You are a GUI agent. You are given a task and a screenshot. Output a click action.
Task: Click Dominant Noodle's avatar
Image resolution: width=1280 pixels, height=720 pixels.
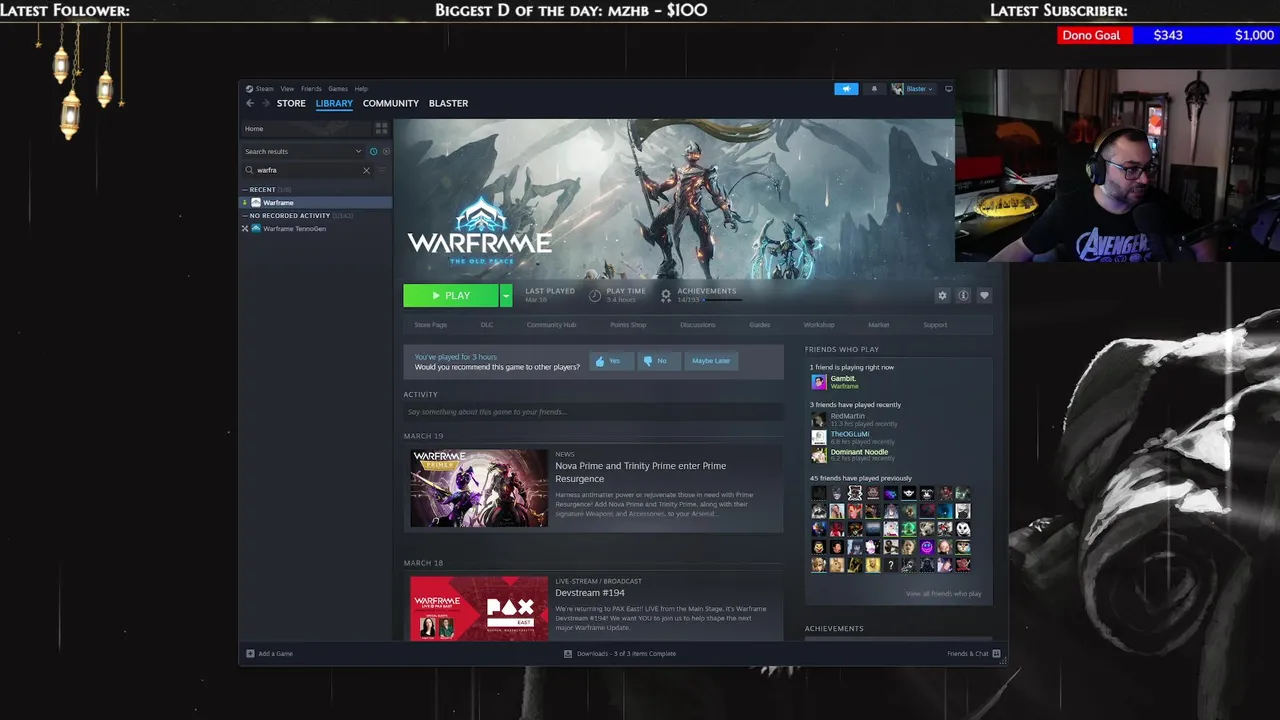819,455
